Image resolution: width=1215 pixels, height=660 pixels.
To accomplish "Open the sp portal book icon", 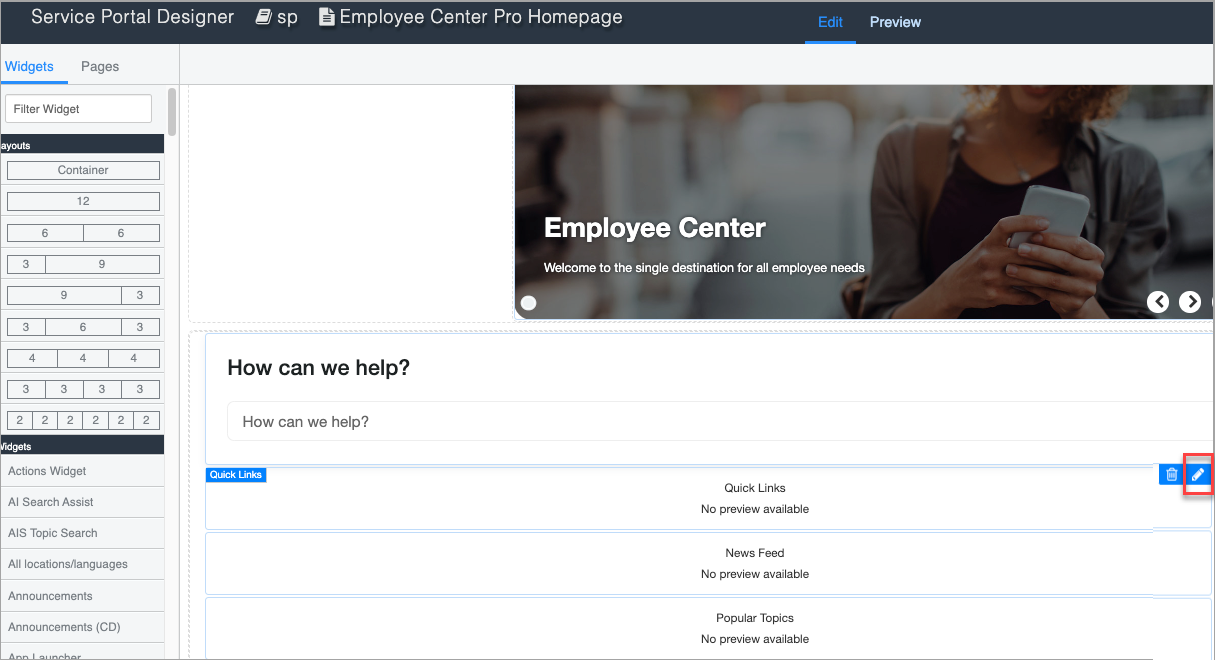I will 264,17.
